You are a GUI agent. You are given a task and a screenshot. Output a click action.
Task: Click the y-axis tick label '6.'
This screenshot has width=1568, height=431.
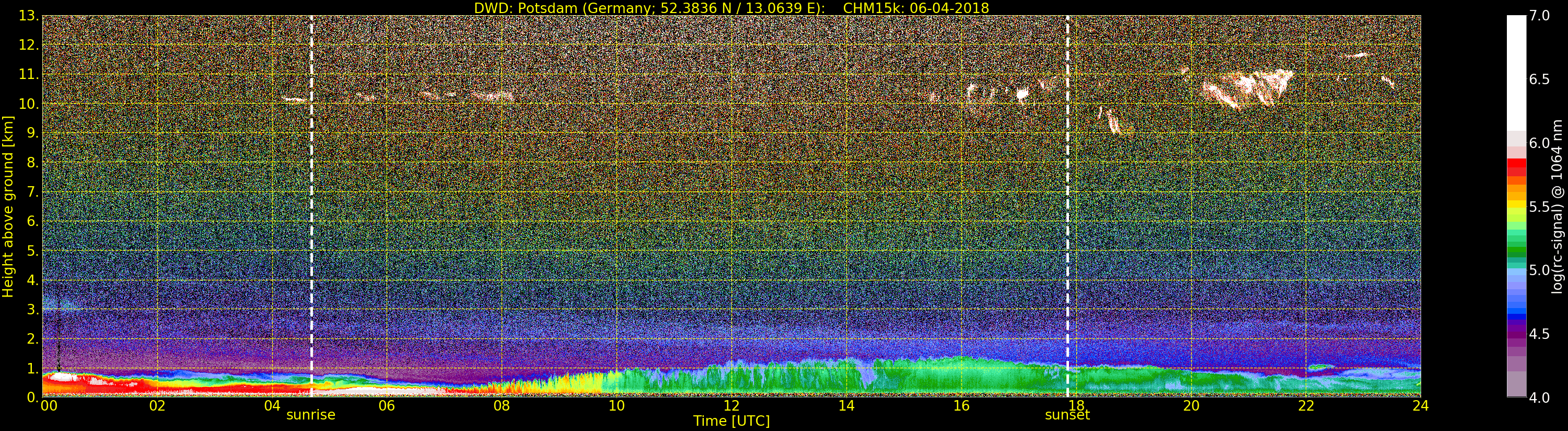tap(33, 221)
